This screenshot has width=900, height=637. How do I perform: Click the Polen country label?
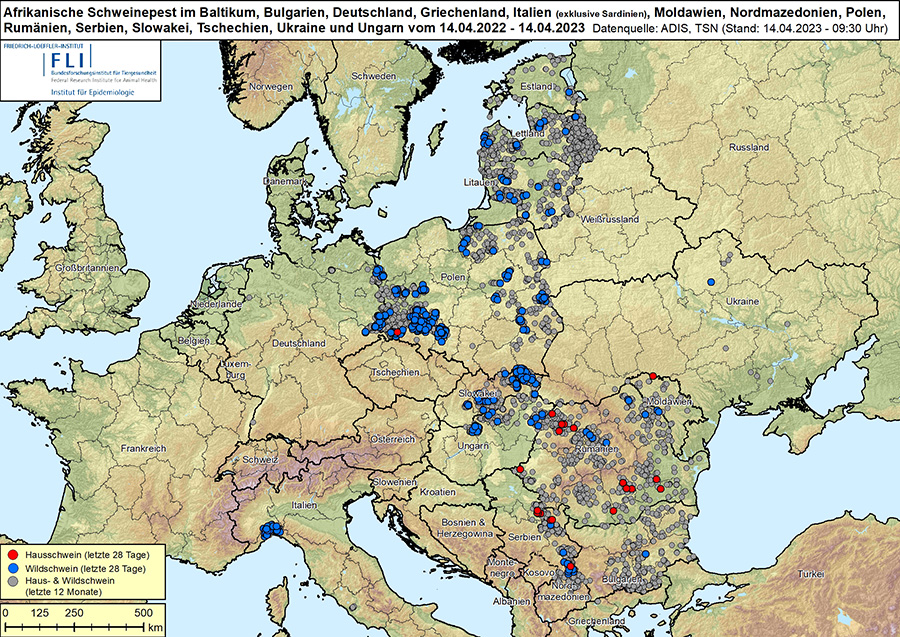(x=455, y=276)
